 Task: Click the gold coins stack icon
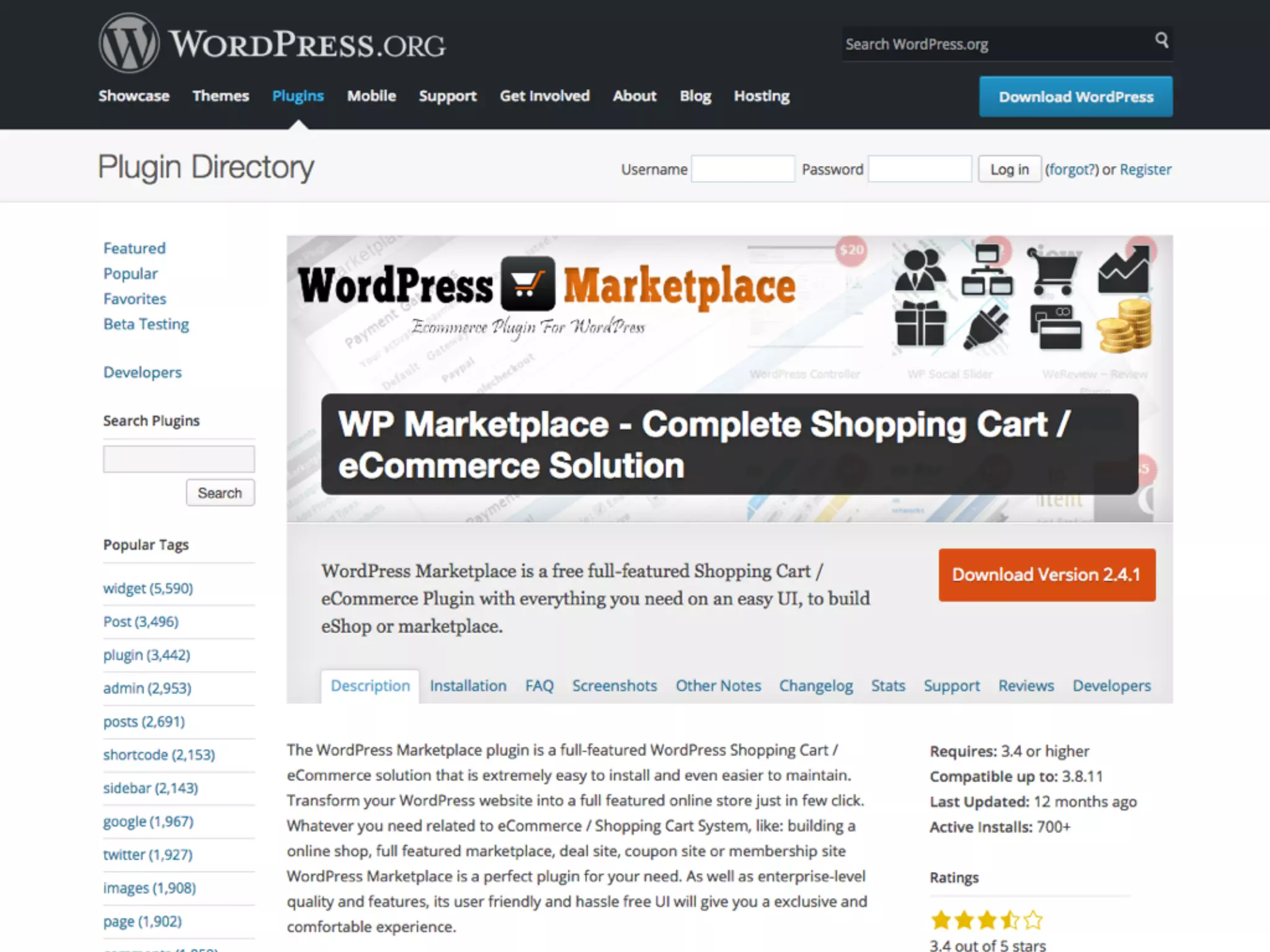pyautogui.click(x=1124, y=327)
